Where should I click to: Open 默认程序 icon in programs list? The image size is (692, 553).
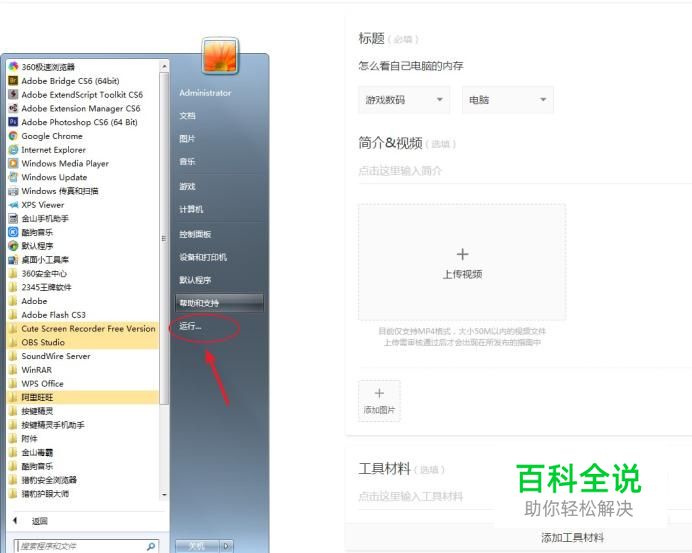coord(13,246)
